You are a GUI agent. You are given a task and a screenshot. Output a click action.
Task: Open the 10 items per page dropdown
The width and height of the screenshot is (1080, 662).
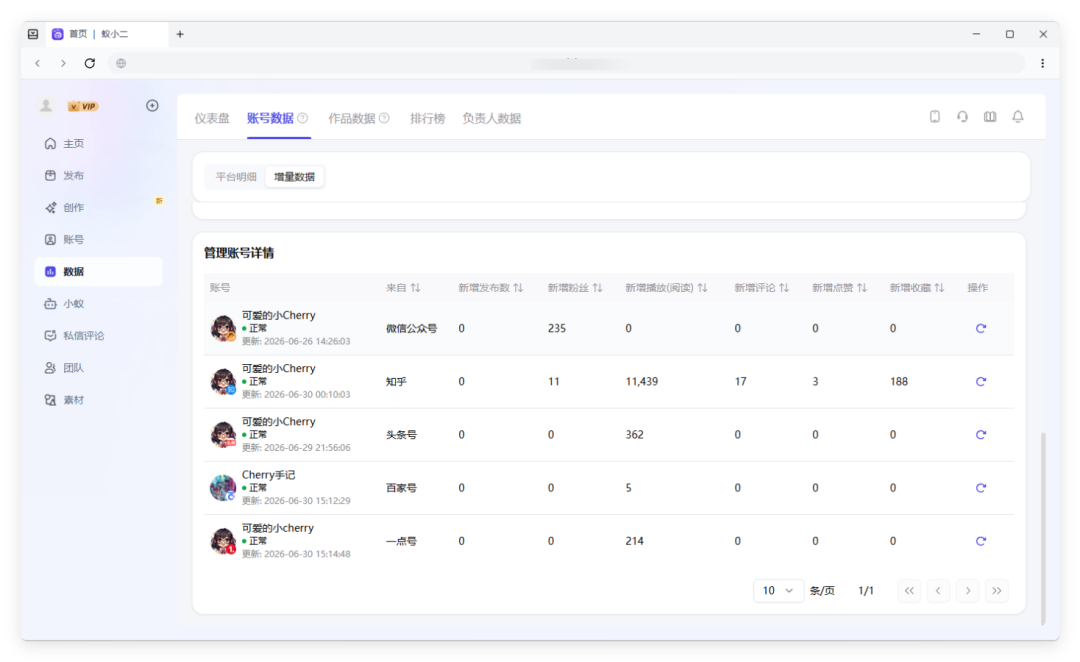click(778, 590)
